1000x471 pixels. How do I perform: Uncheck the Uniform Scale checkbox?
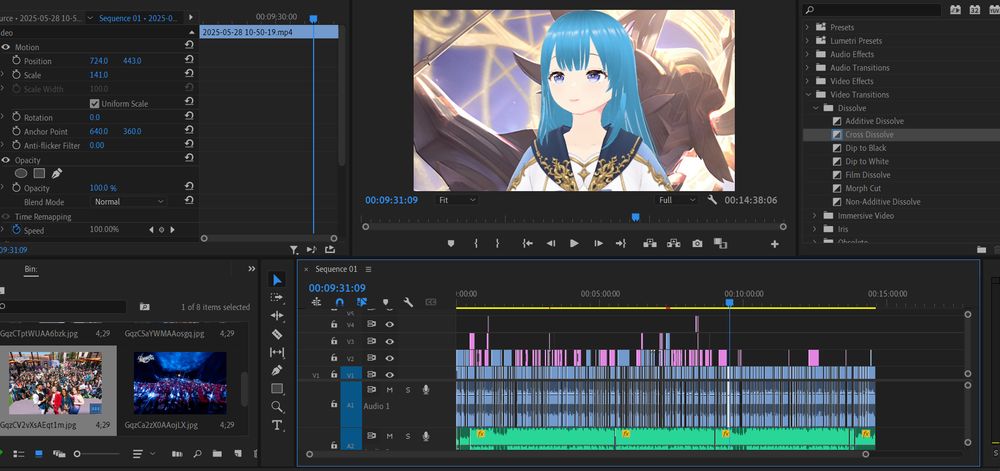click(x=94, y=103)
